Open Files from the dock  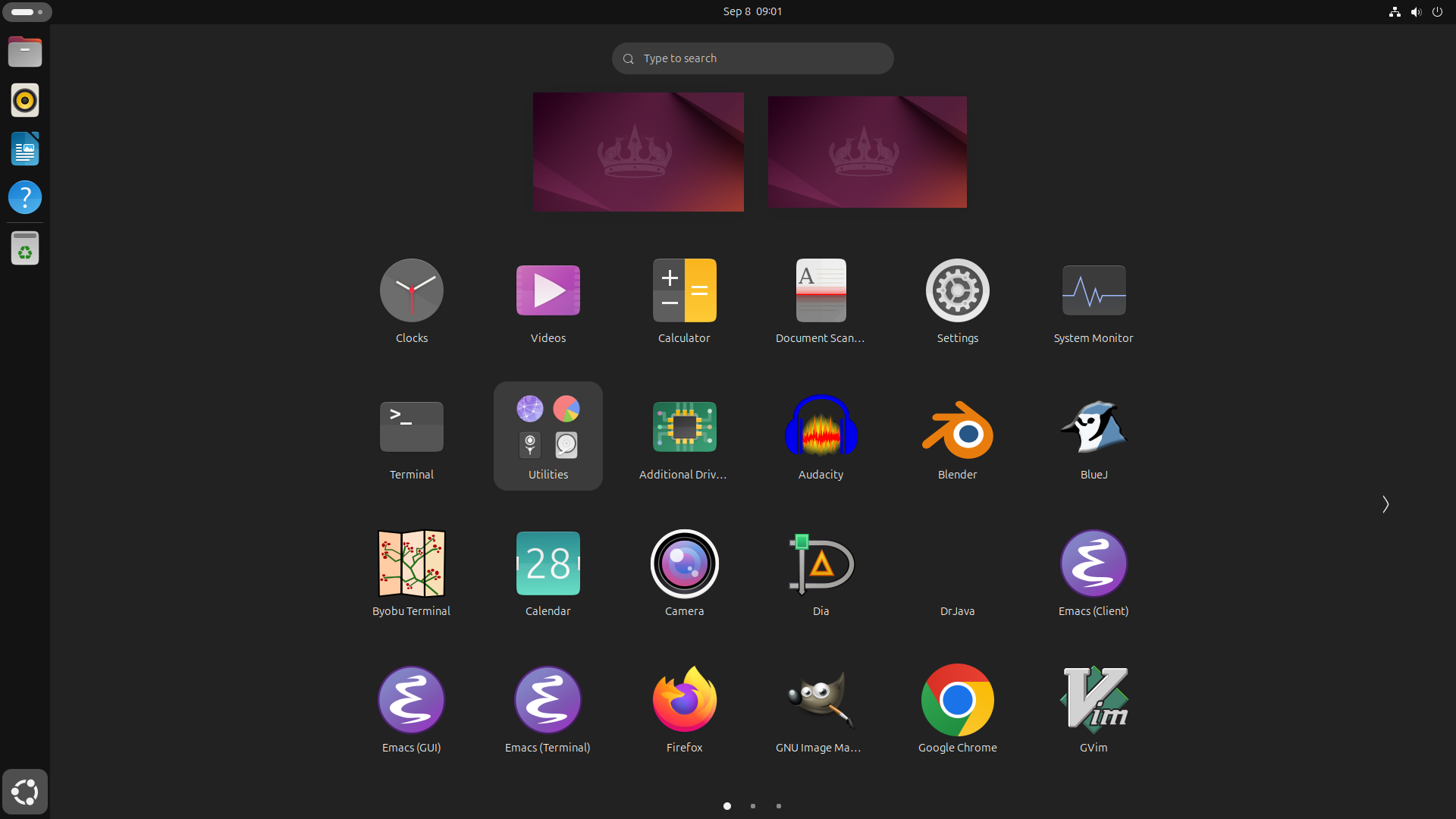25,52
